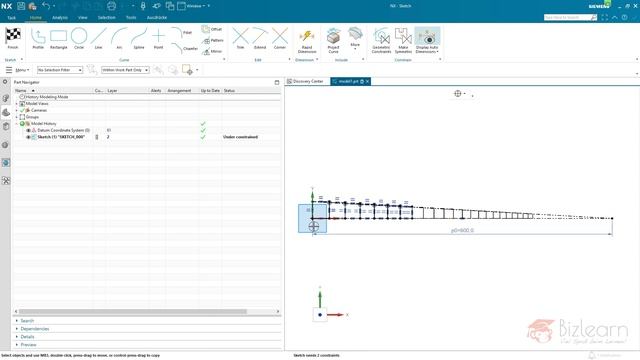Click the Up to Date column header
Viewport: 640px width, 360px height.
coord(210,91)
